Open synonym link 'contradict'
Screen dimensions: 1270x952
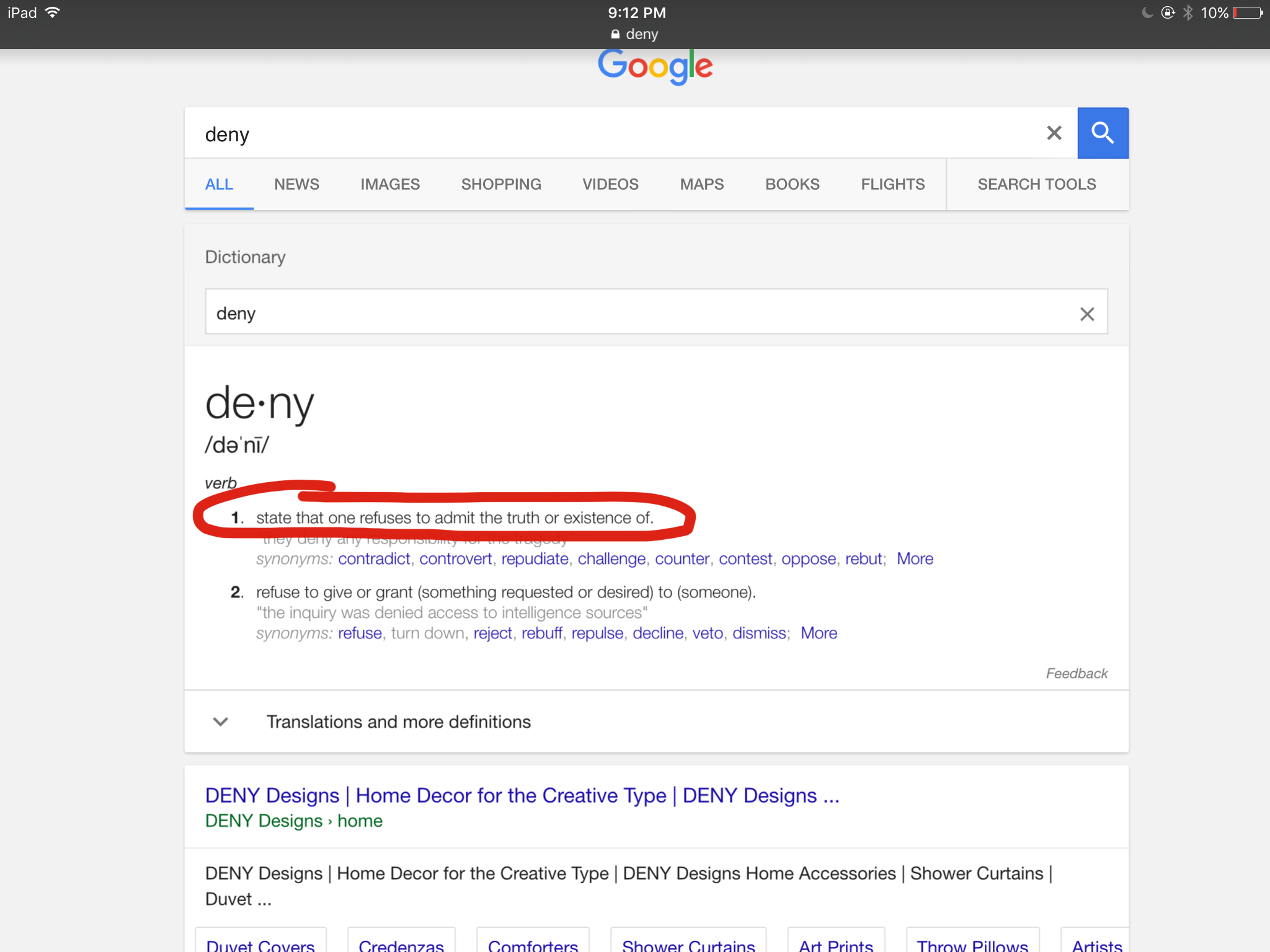374,558
